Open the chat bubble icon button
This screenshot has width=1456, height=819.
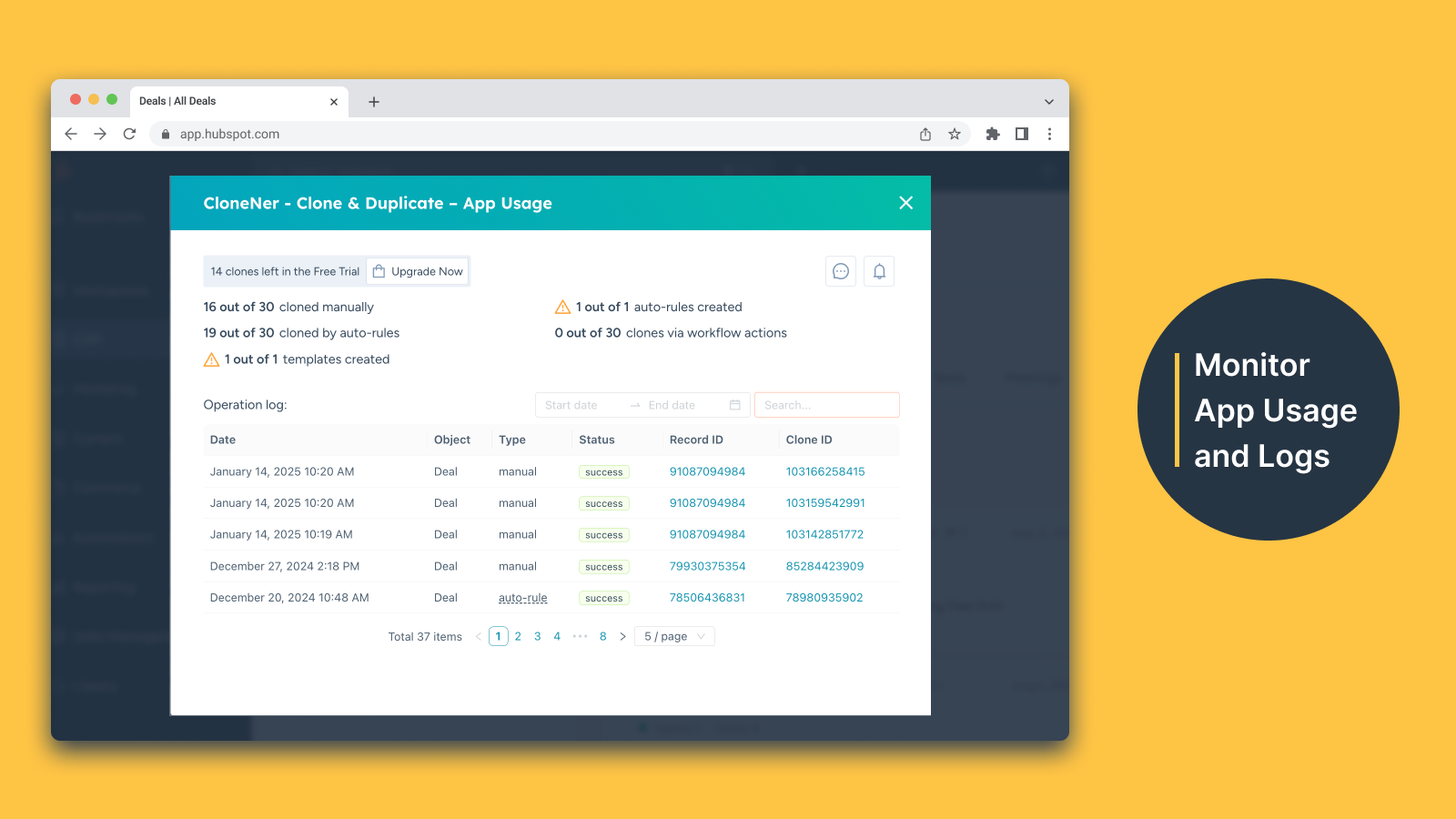[841, 271]
